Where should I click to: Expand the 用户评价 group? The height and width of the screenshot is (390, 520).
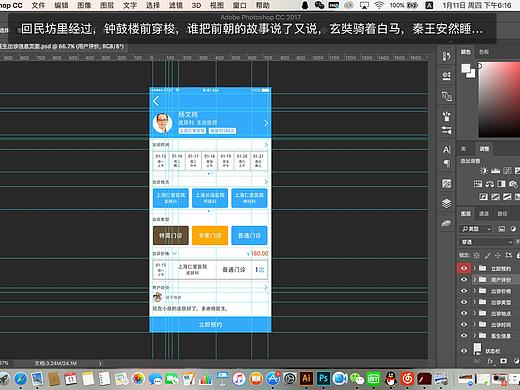[475, 279]
